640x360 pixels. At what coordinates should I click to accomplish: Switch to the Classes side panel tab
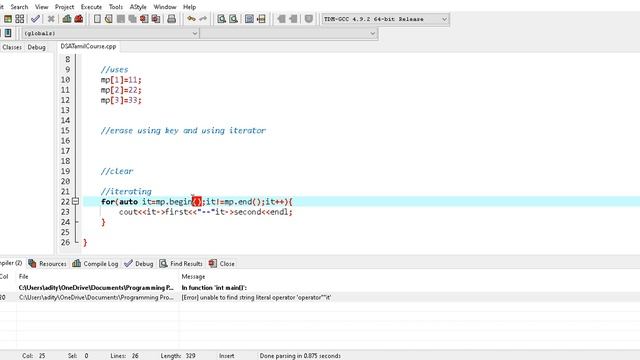[x=12, y=47]
